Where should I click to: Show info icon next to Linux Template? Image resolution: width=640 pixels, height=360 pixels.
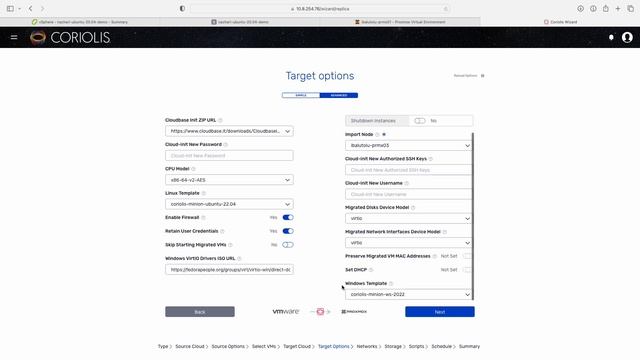204,193
